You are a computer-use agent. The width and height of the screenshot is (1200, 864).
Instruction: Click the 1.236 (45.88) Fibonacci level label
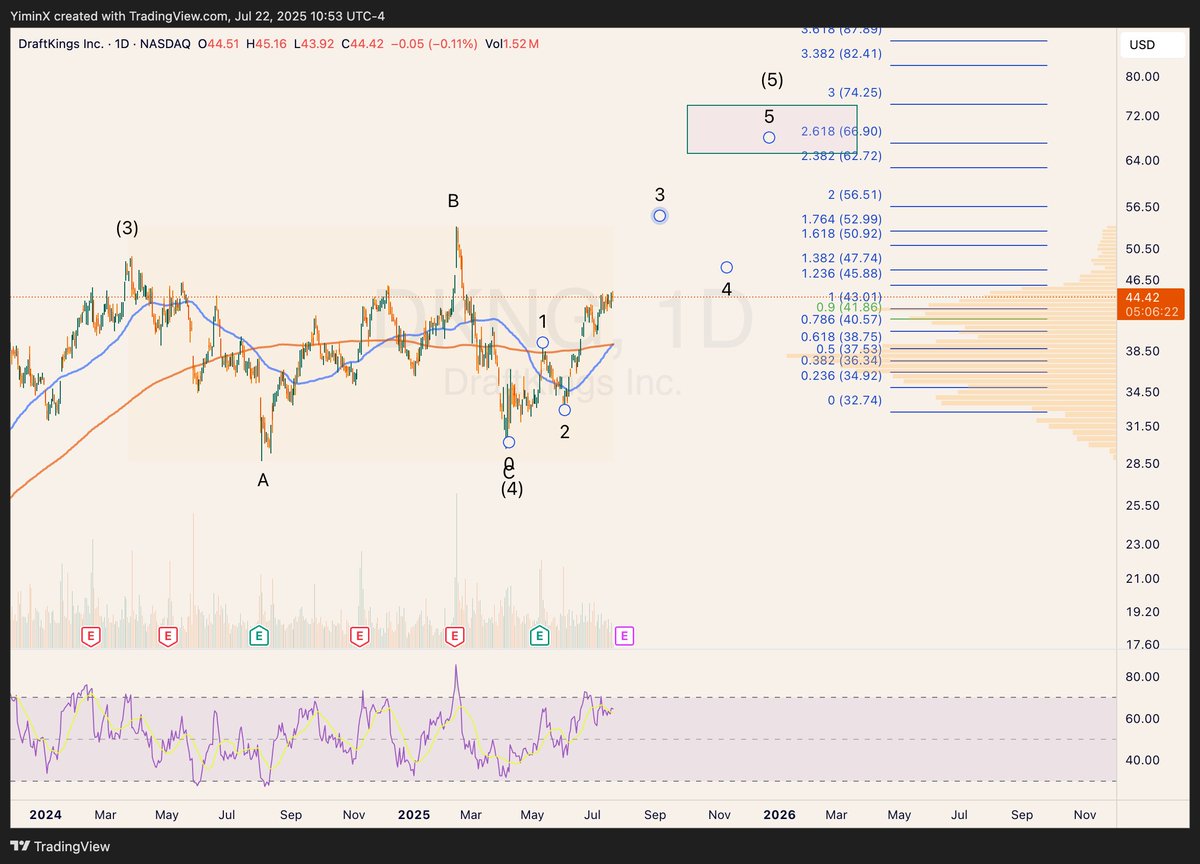(x=841, y=273)
